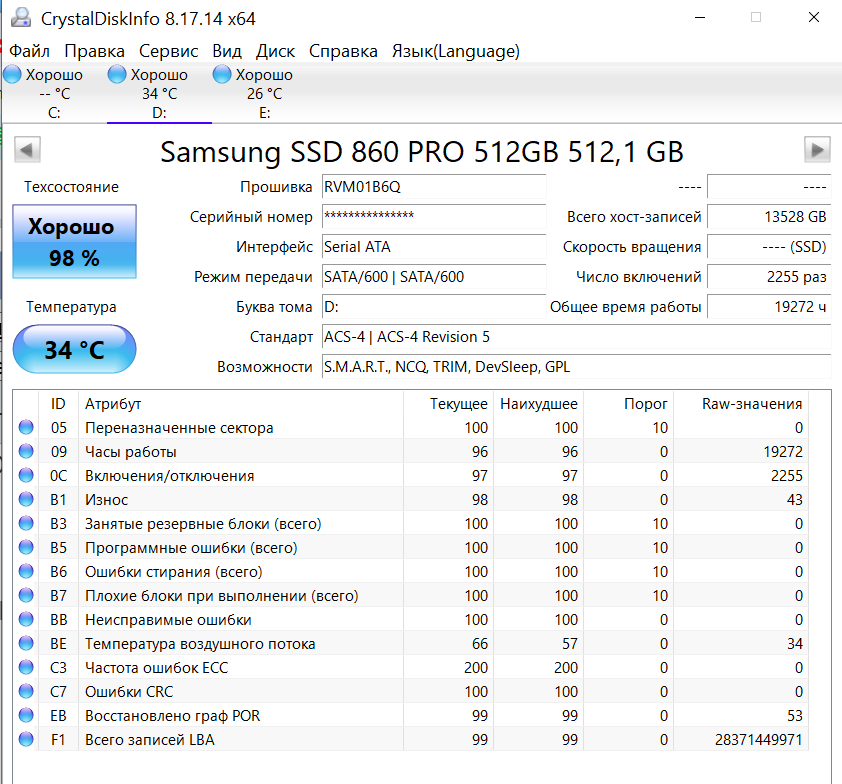Click the status icon for Ошибки CRC row
This screenshot has width=842, height=784.
pyautogui.click(x=26, y=692)
